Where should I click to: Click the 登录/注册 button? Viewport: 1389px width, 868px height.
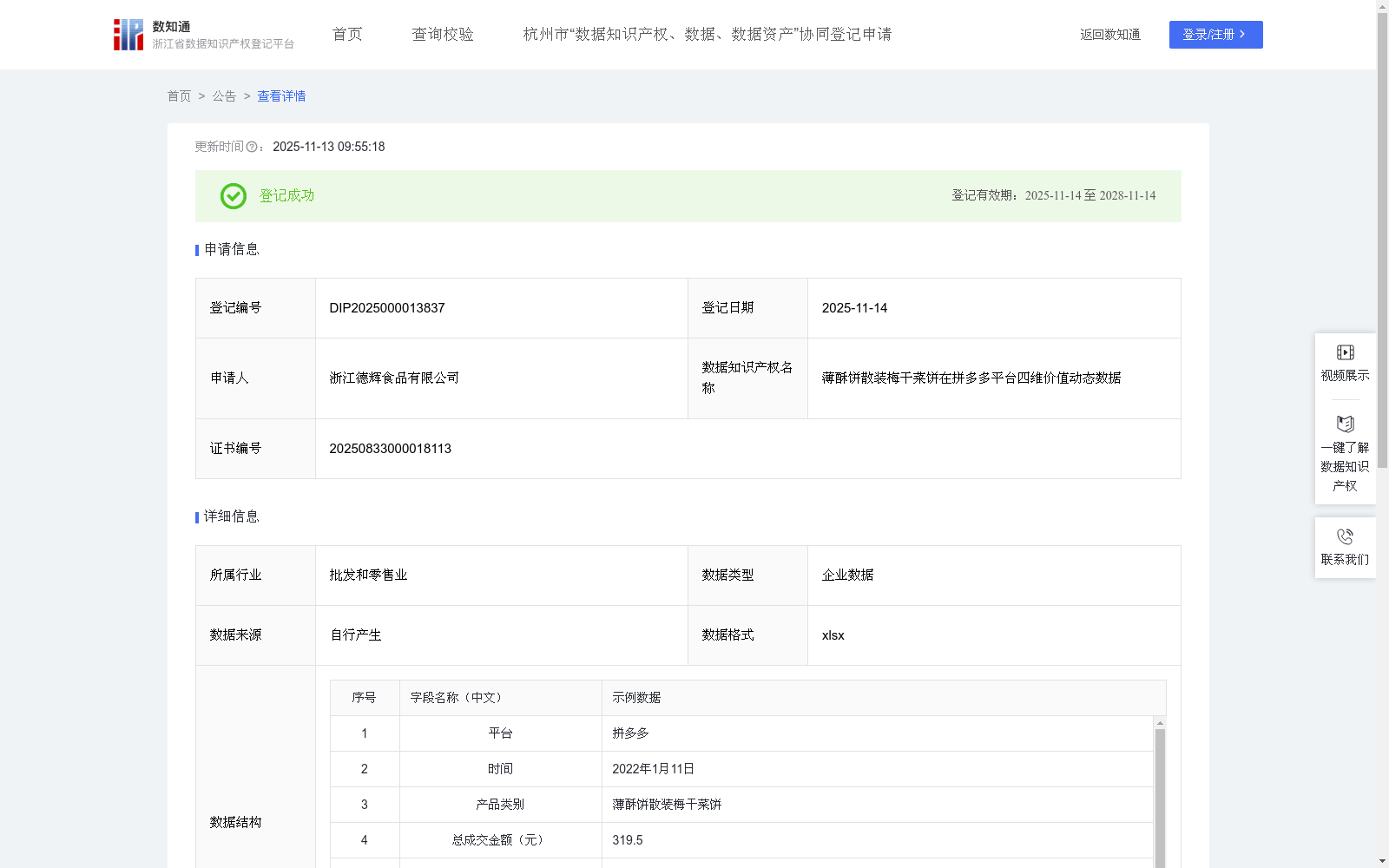[x=1215, y=35]
